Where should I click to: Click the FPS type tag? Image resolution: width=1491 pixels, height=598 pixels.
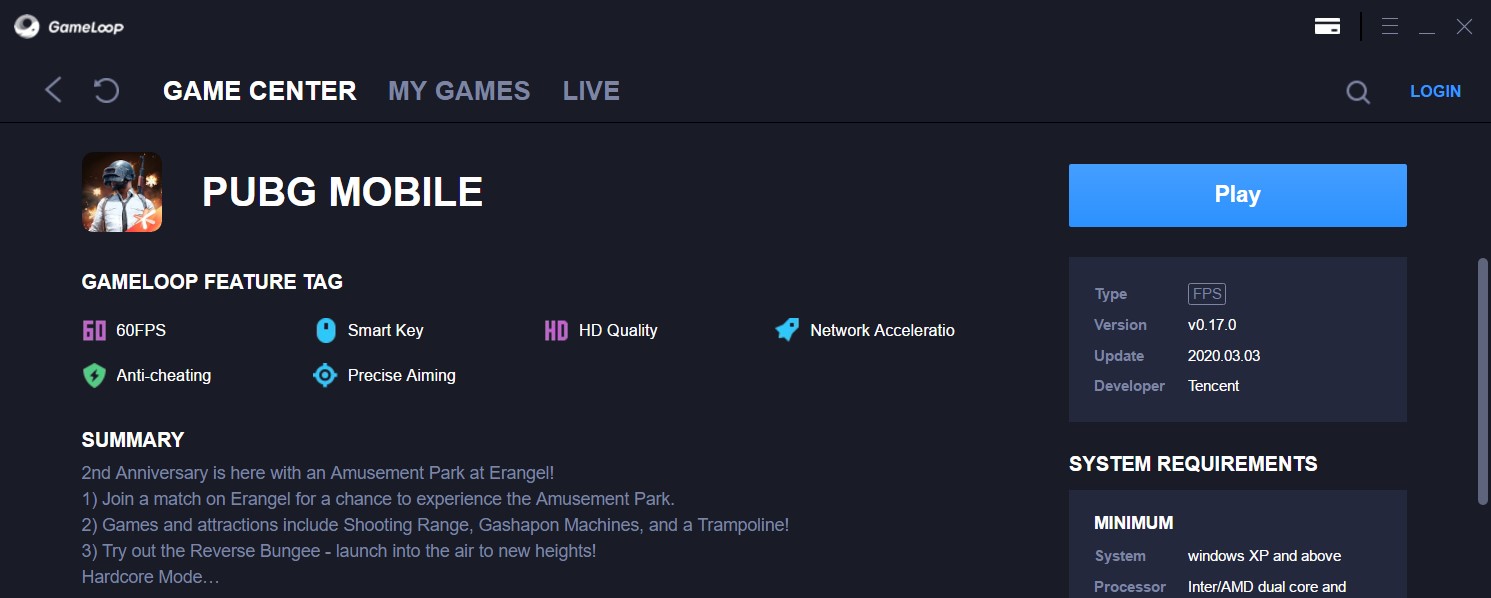tap(1207, 294)
